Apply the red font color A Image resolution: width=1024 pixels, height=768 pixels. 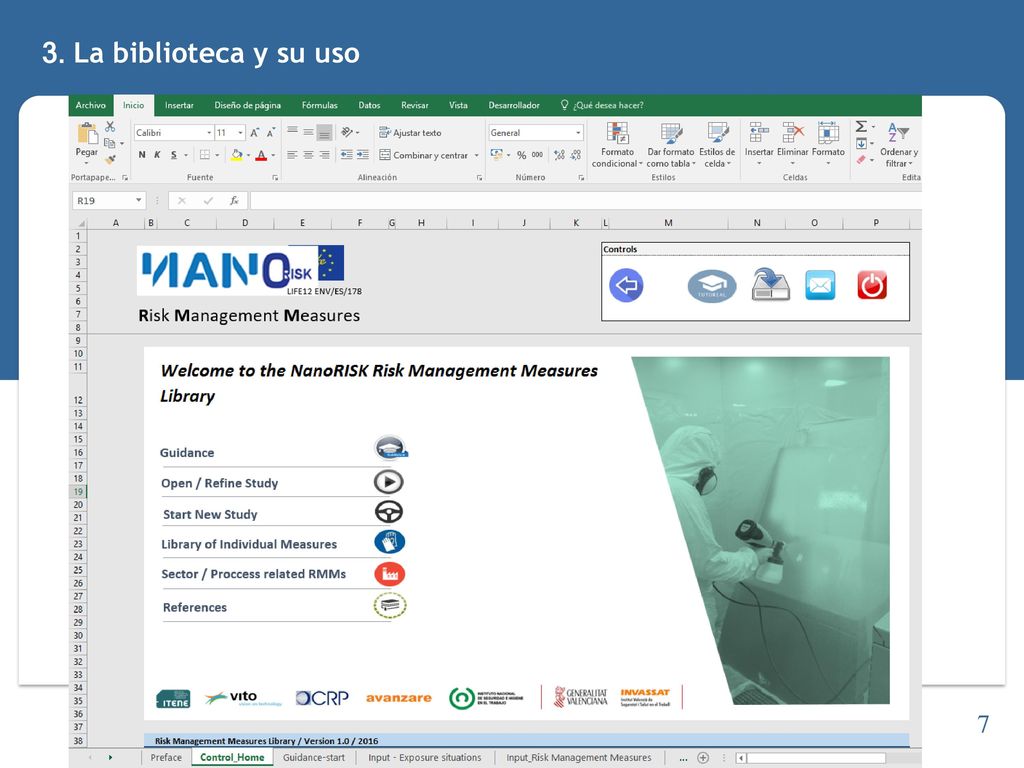(261, 155)
